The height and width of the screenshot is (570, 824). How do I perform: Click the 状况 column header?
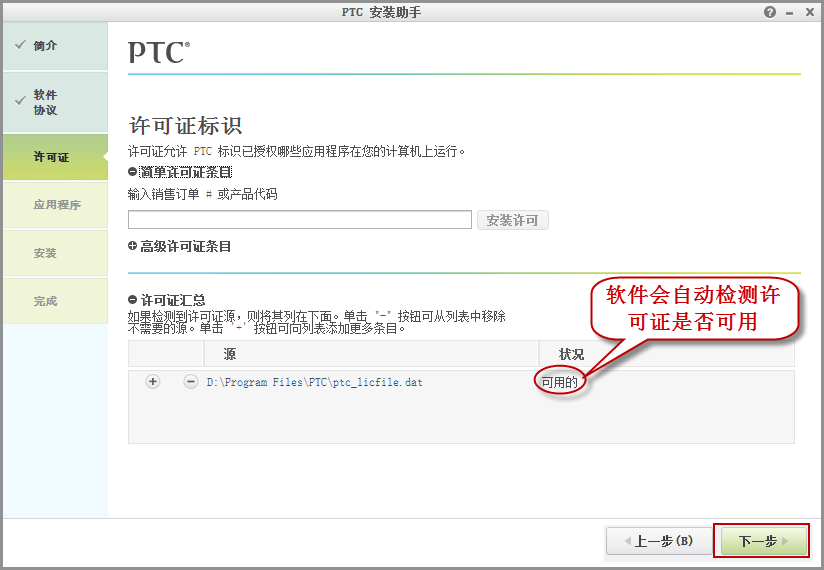[666, 354]
